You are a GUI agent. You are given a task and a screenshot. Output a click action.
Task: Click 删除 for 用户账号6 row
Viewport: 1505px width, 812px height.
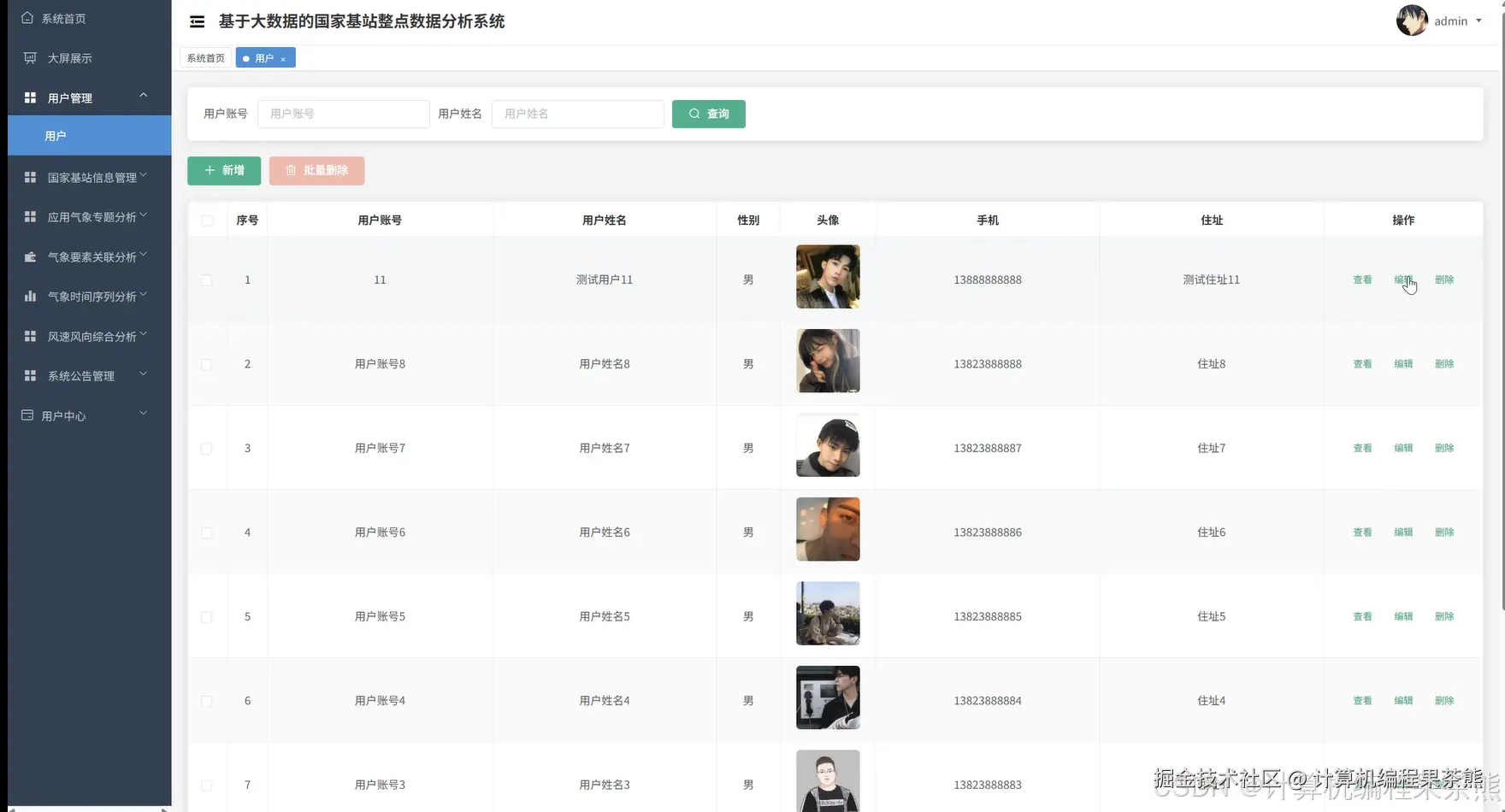coord(1444,533)
